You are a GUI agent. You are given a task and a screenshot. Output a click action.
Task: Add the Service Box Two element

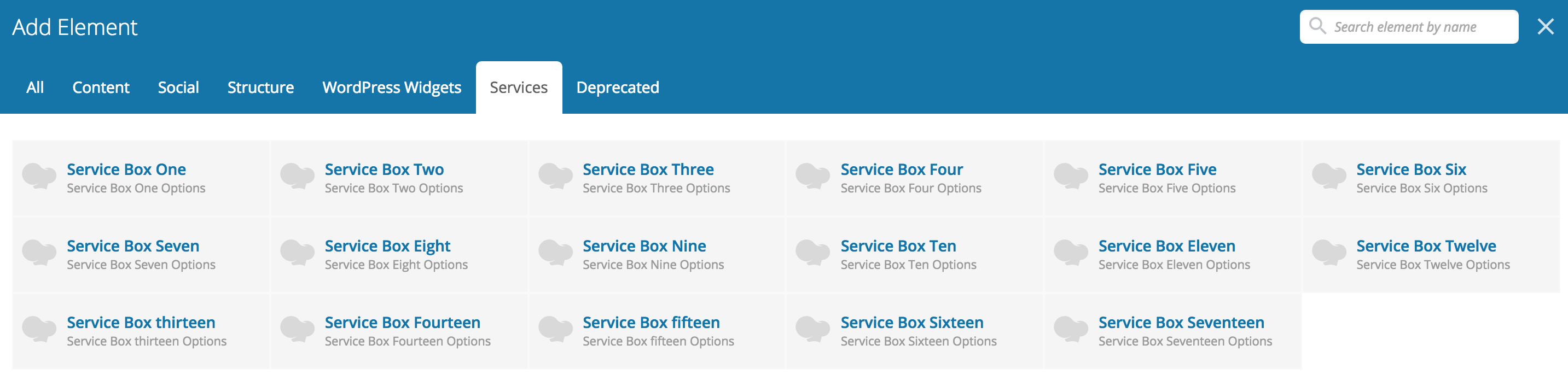[x=384, y=170]
